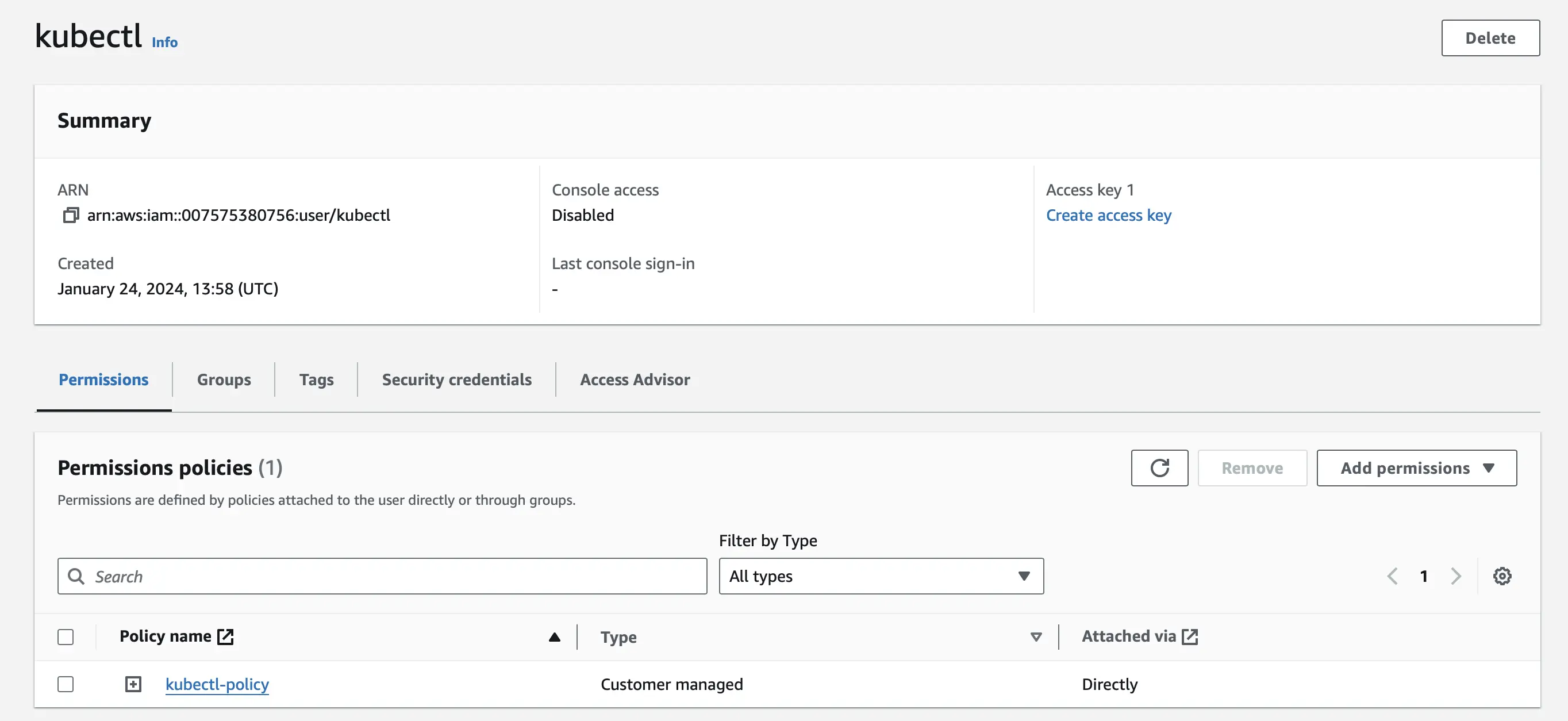
Task: Switch to the Groups tab
Action: 224,379
